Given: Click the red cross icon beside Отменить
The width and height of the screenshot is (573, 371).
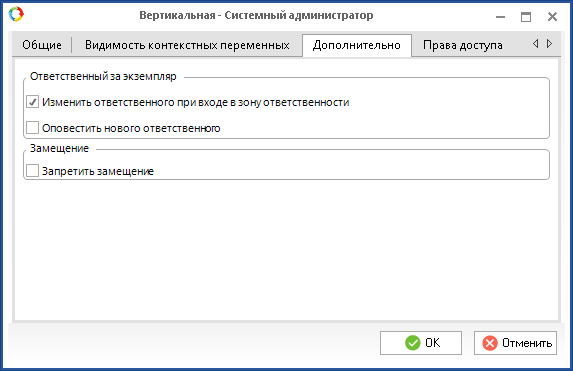Looking at the screenshot, I should pyautogui.click(x=490, y=343).
